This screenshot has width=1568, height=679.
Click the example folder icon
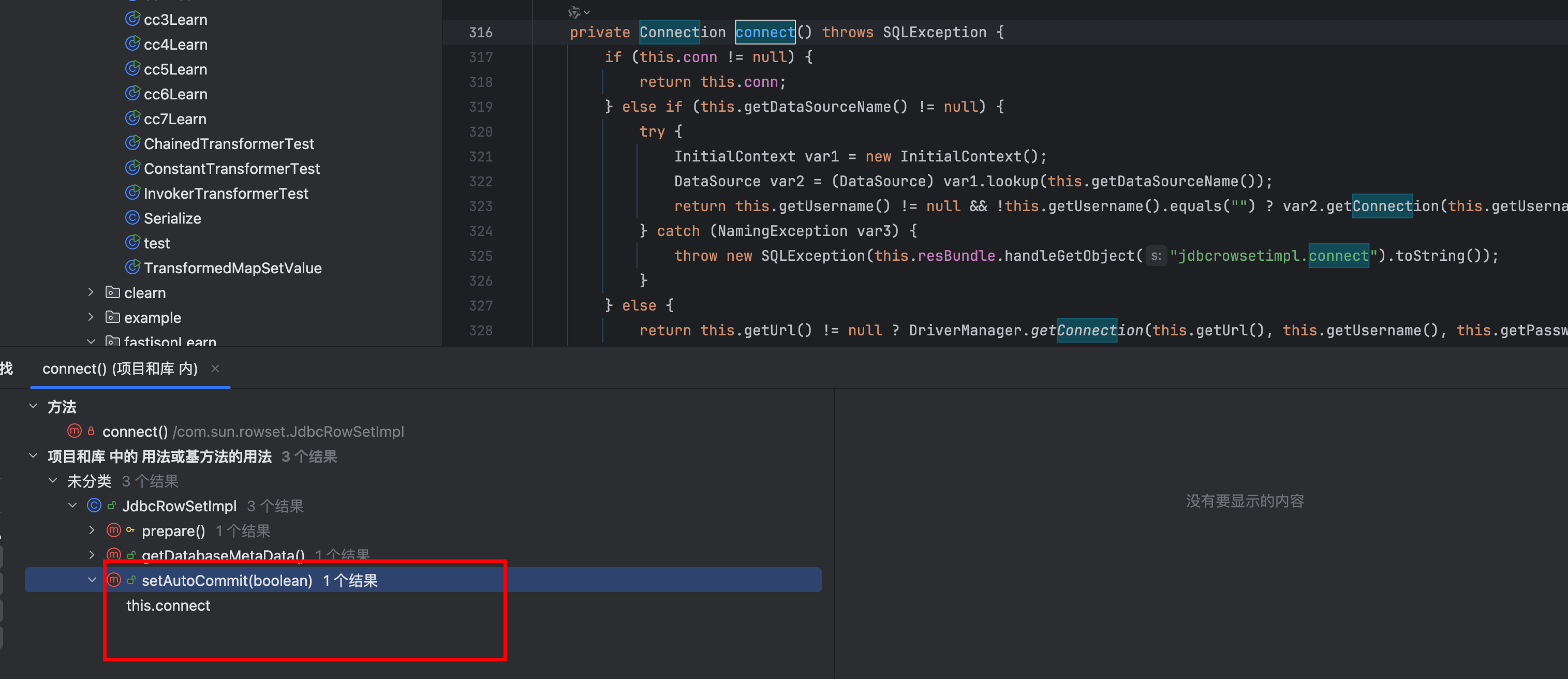113,317
